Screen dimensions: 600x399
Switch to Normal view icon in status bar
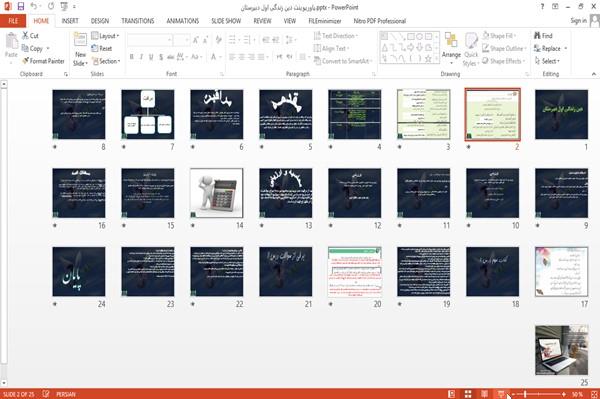pos(452,394)
